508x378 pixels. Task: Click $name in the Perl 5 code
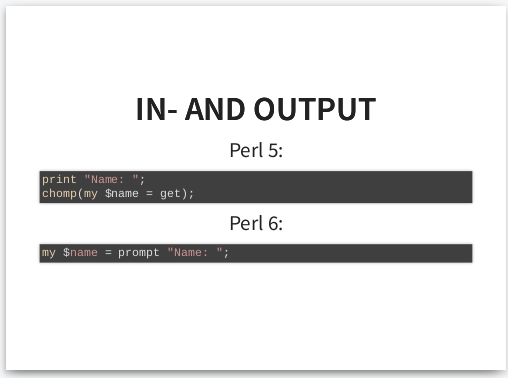click(122, 193)
